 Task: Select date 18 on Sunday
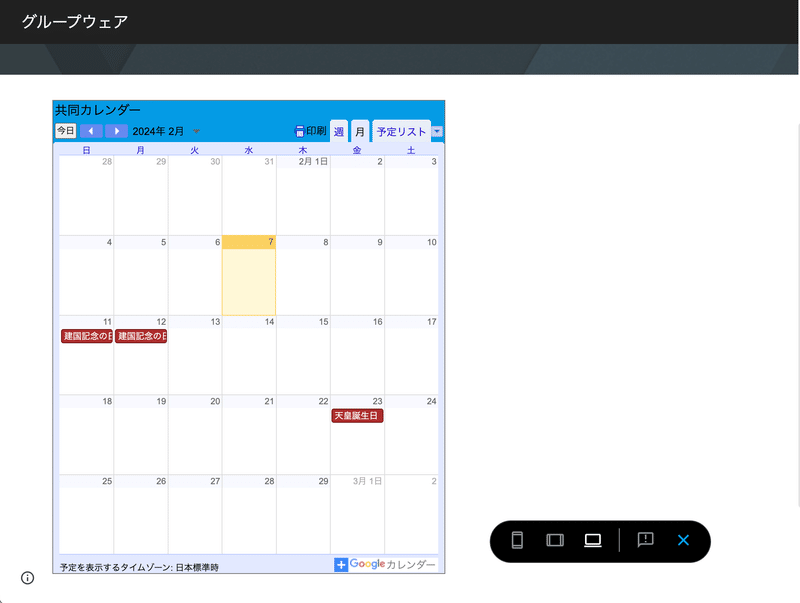[x=107, y=401]
